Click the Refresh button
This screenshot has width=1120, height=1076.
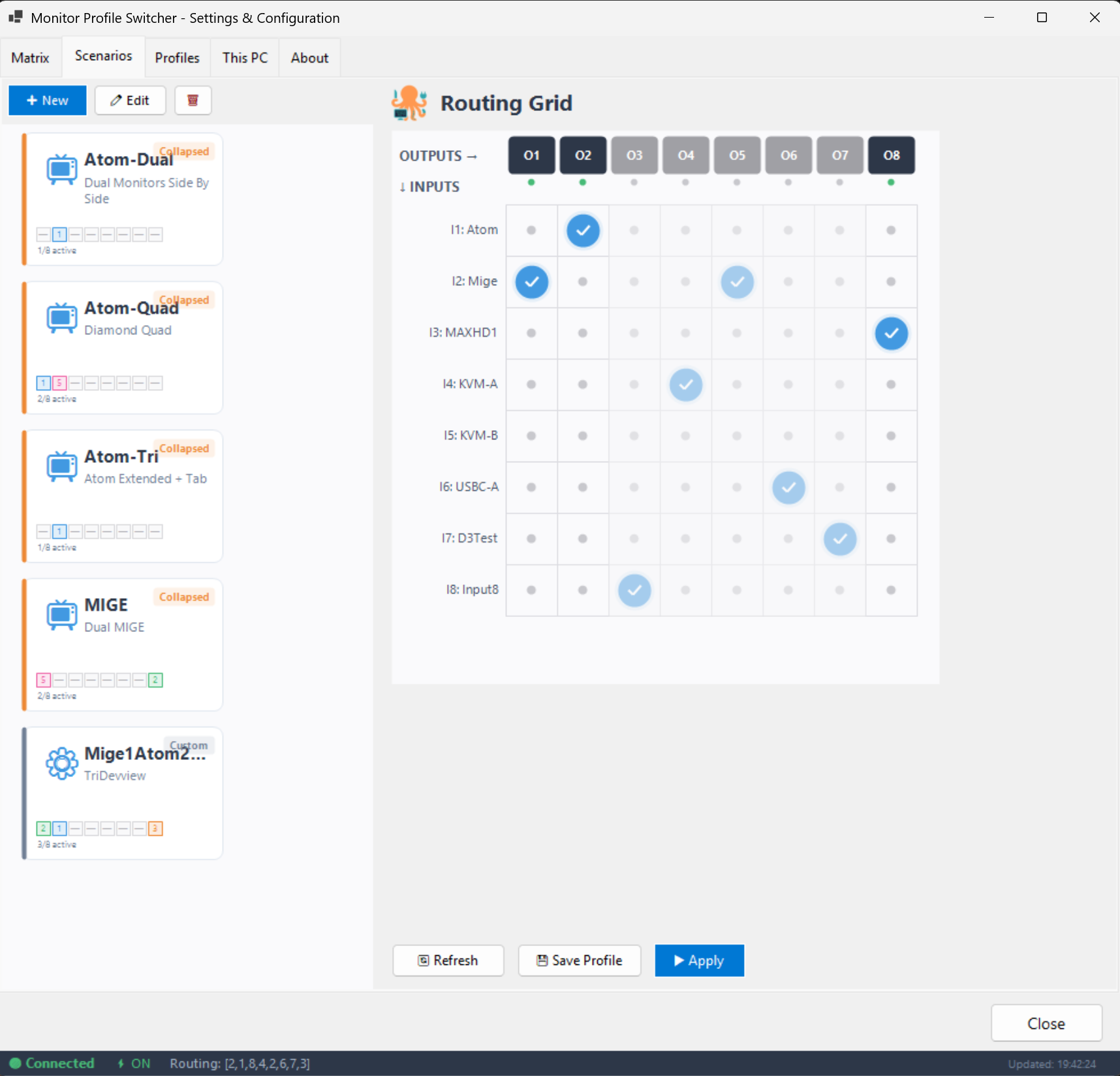coord(448,960)
